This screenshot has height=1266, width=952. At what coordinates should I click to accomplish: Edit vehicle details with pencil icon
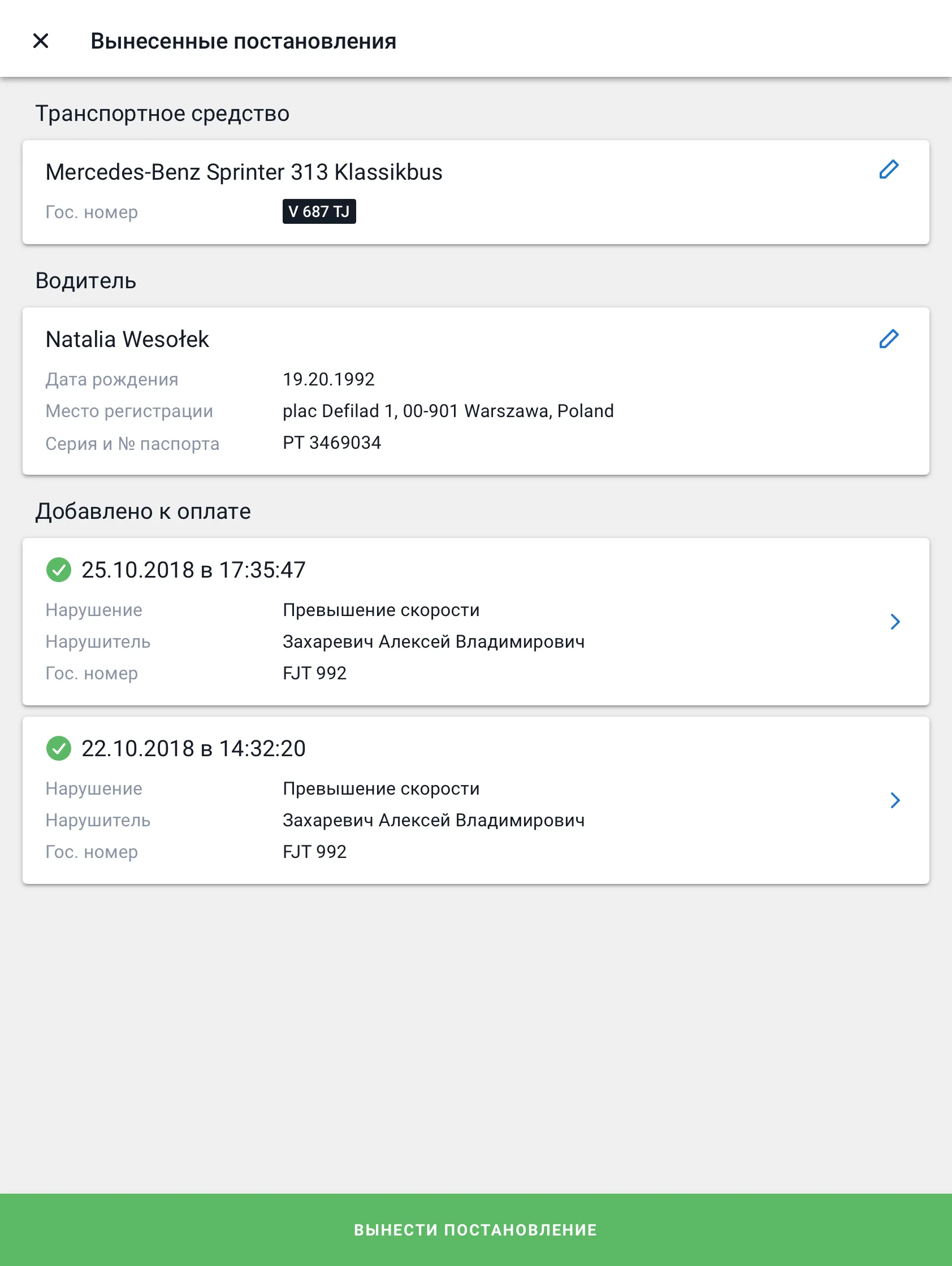tap(889, 170)
